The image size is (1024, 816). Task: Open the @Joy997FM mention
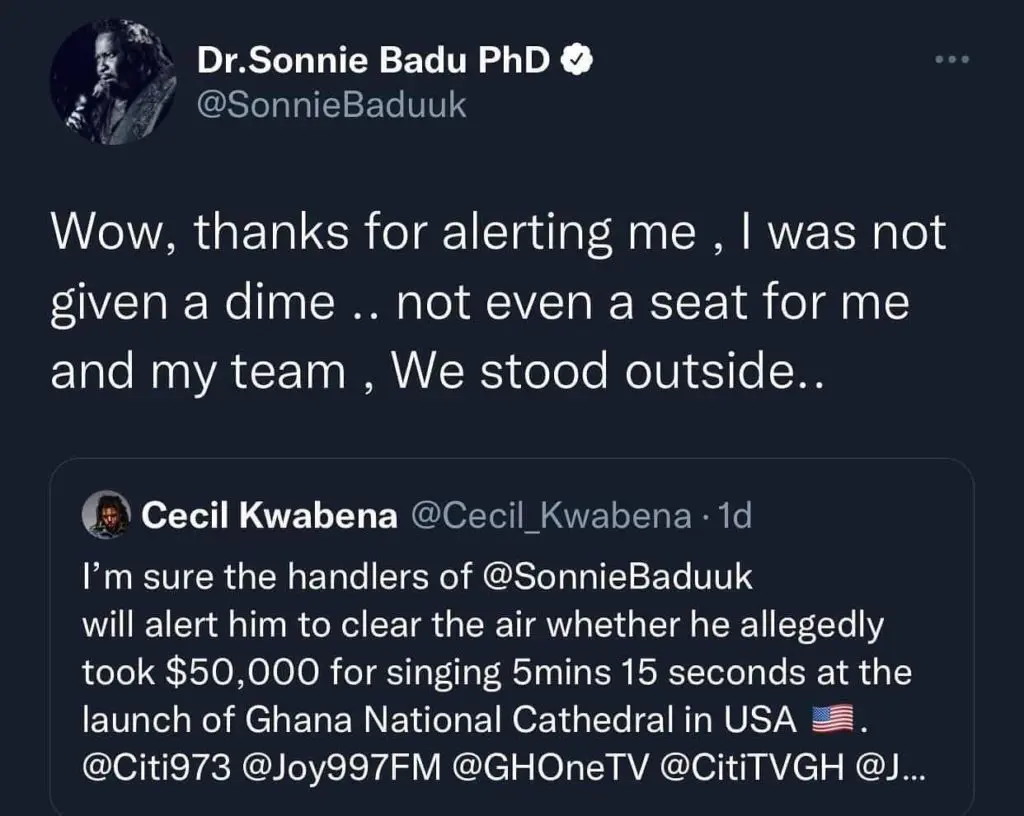342,768
